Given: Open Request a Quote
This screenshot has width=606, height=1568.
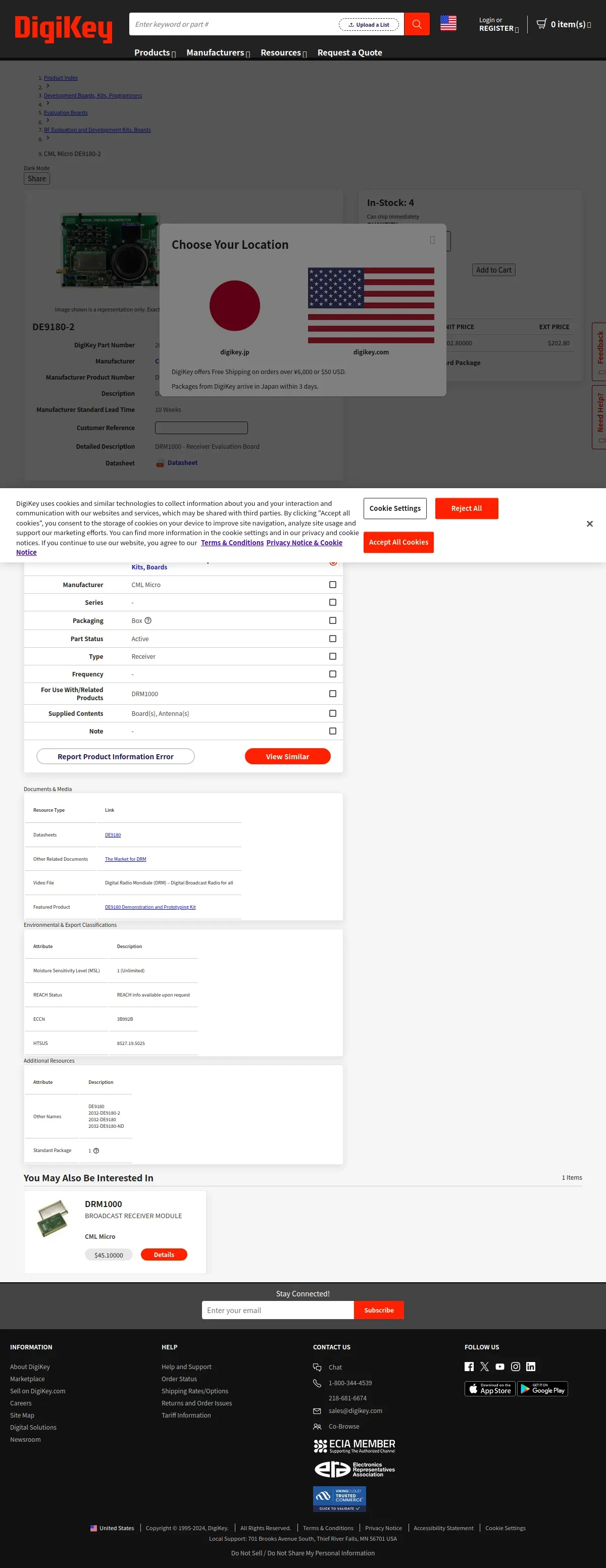Looking at the screenshot, I should pos(349,53).
